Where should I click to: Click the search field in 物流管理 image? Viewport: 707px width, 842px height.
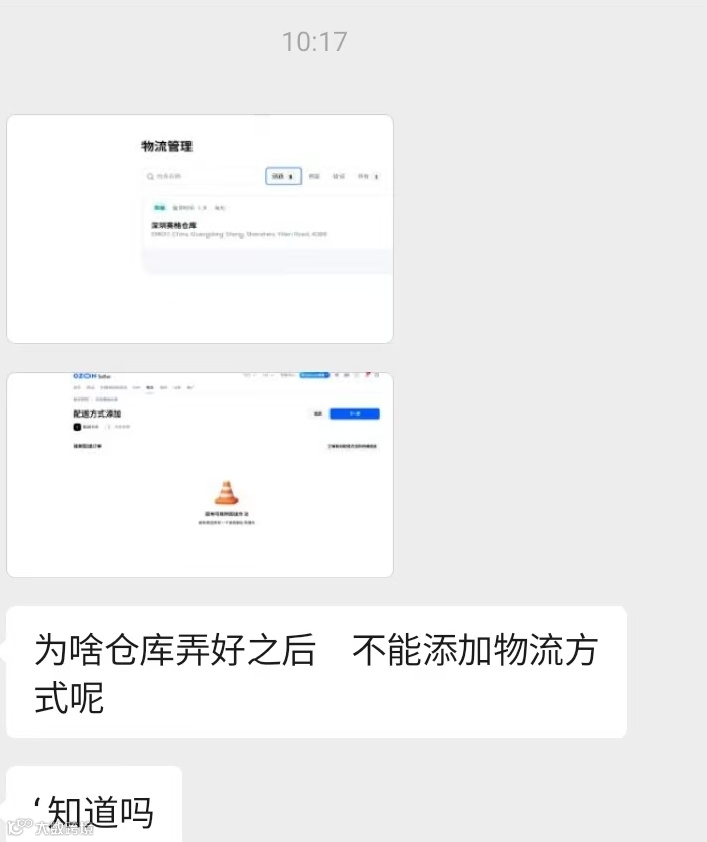pyautogui.click(x=202, y=176)
